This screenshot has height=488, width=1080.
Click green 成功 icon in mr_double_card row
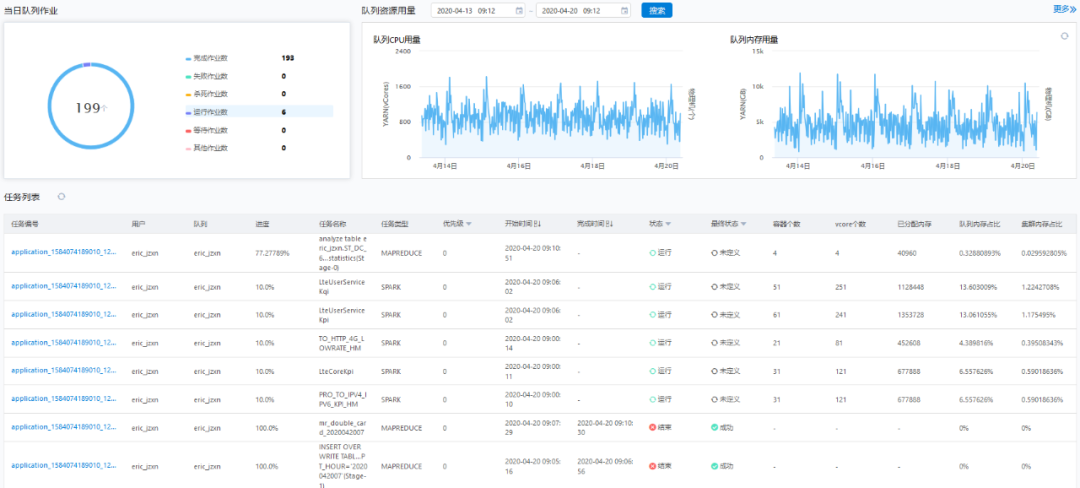pyautogui.click(x=715, y=427)
